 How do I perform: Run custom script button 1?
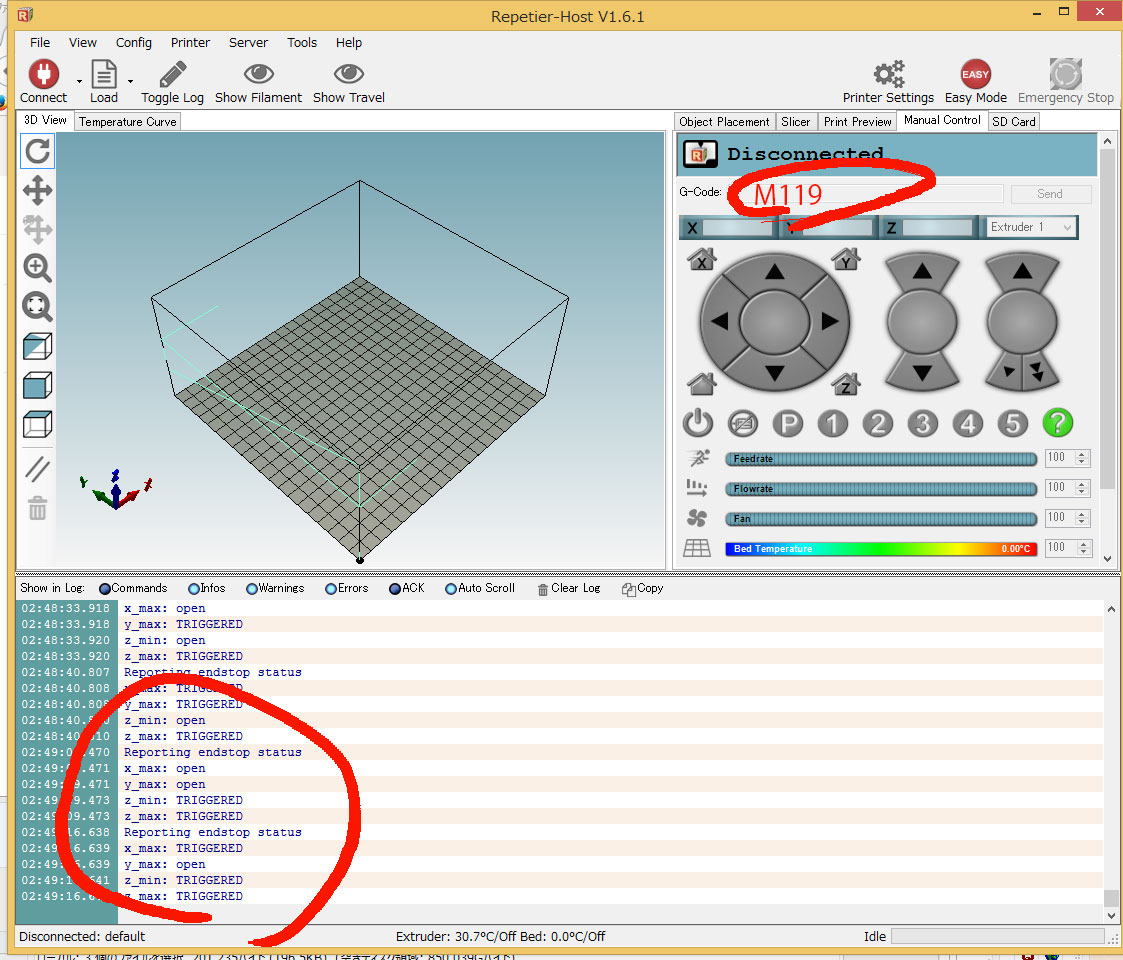click(833, 423)
